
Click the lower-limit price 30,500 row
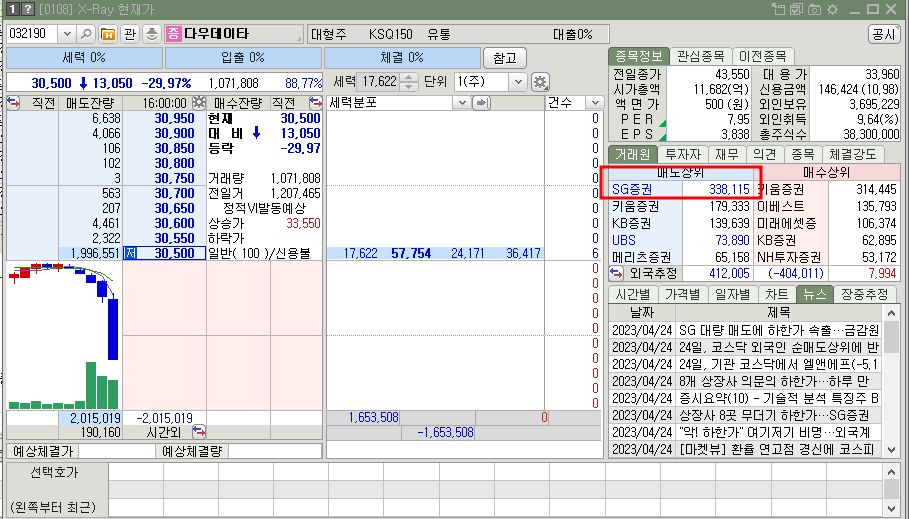[x=164, y=253]
